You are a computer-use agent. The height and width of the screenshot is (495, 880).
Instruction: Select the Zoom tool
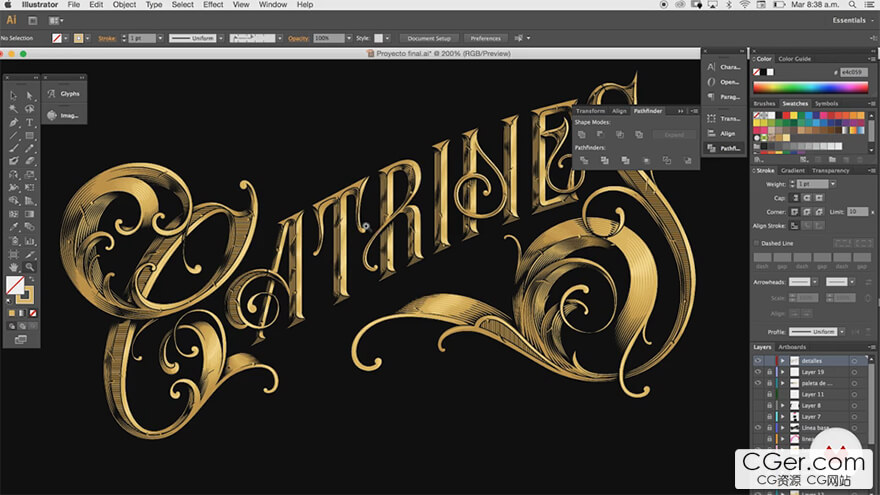tap(29, 267)
